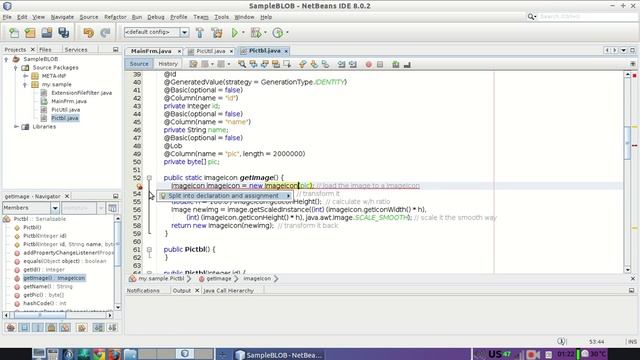Click the Source view button
Image resolution: width=640 pixels, height=360 pixels.
click(139, 64)
